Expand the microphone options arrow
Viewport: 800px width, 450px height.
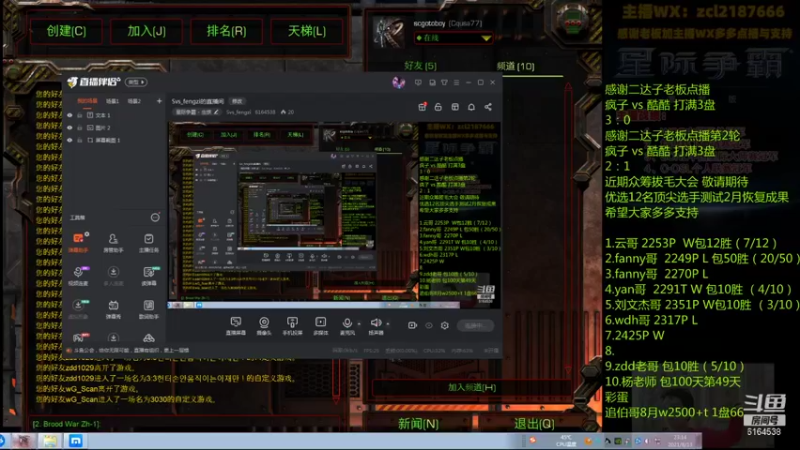tap(359, 323)
